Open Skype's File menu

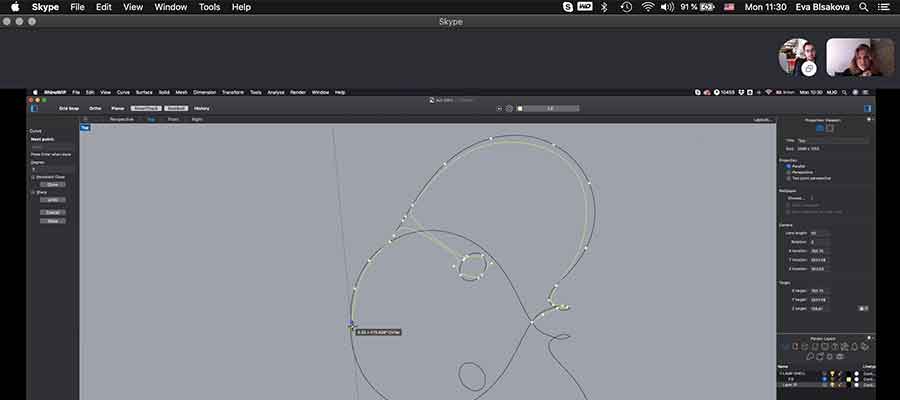(77, 7)
